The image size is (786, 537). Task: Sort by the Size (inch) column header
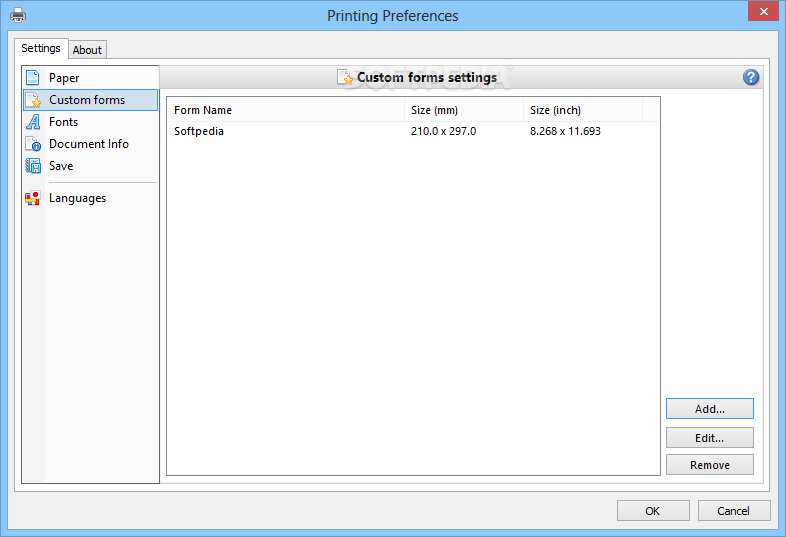582,110
